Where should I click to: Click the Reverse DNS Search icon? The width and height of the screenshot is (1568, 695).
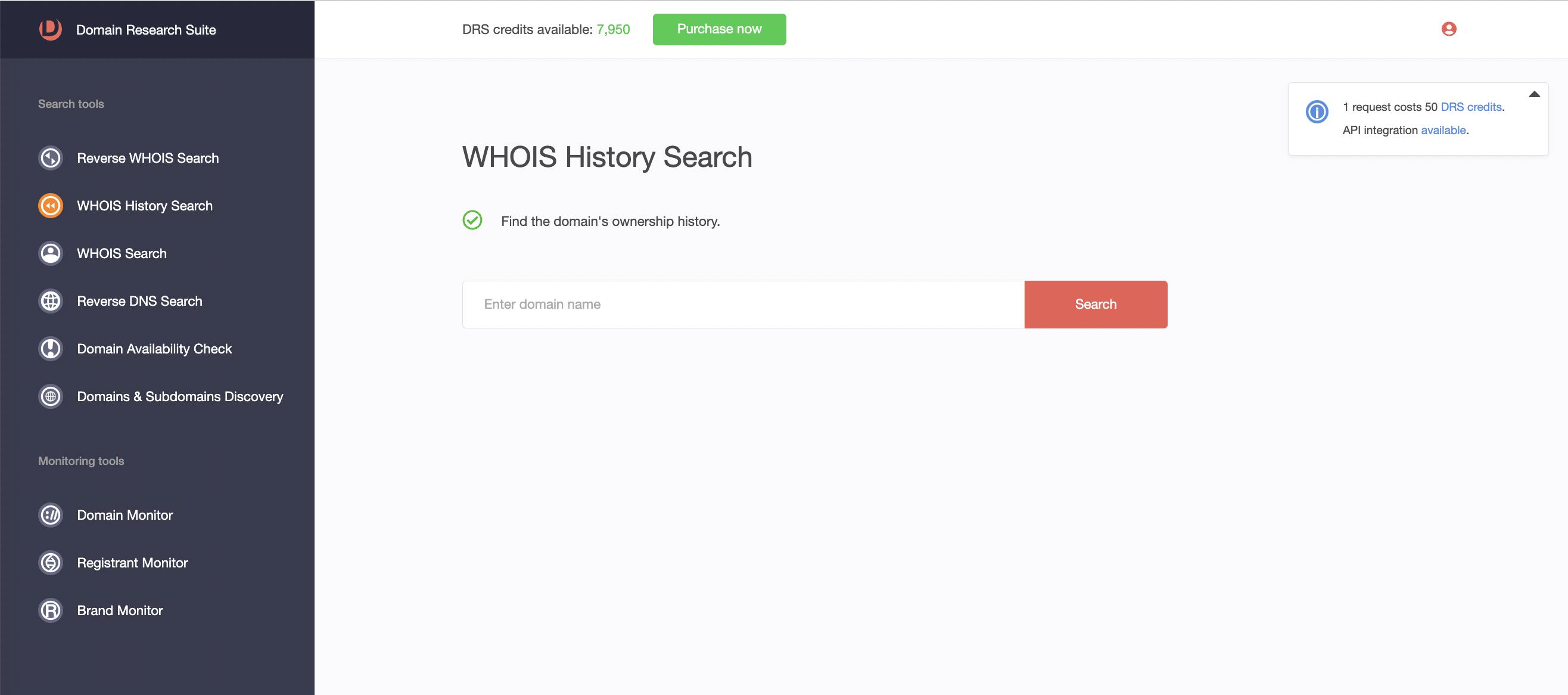tap(50, 300)
